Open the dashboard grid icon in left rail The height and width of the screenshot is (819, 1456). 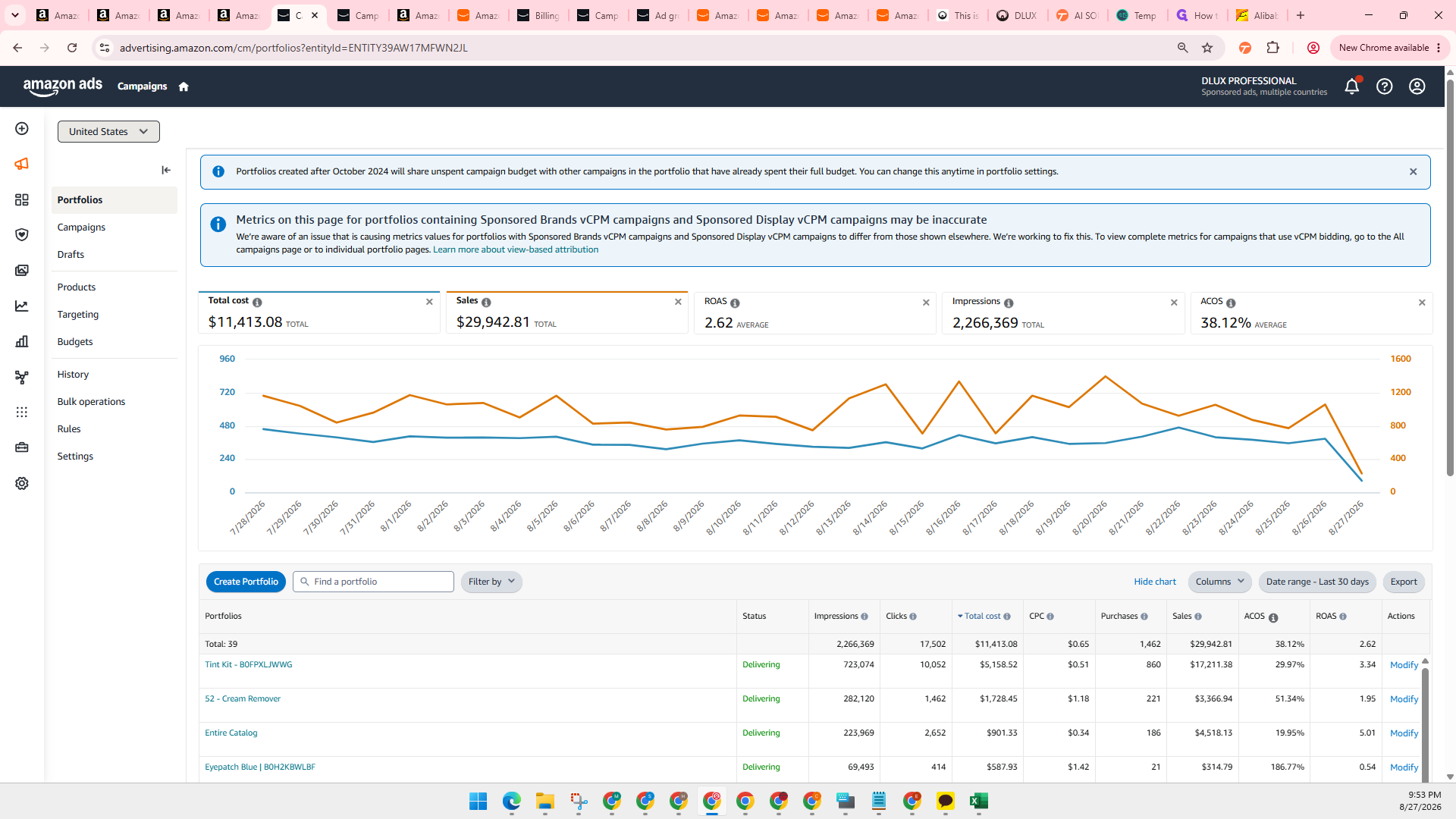pyautogui.click(x=22, y=199)
